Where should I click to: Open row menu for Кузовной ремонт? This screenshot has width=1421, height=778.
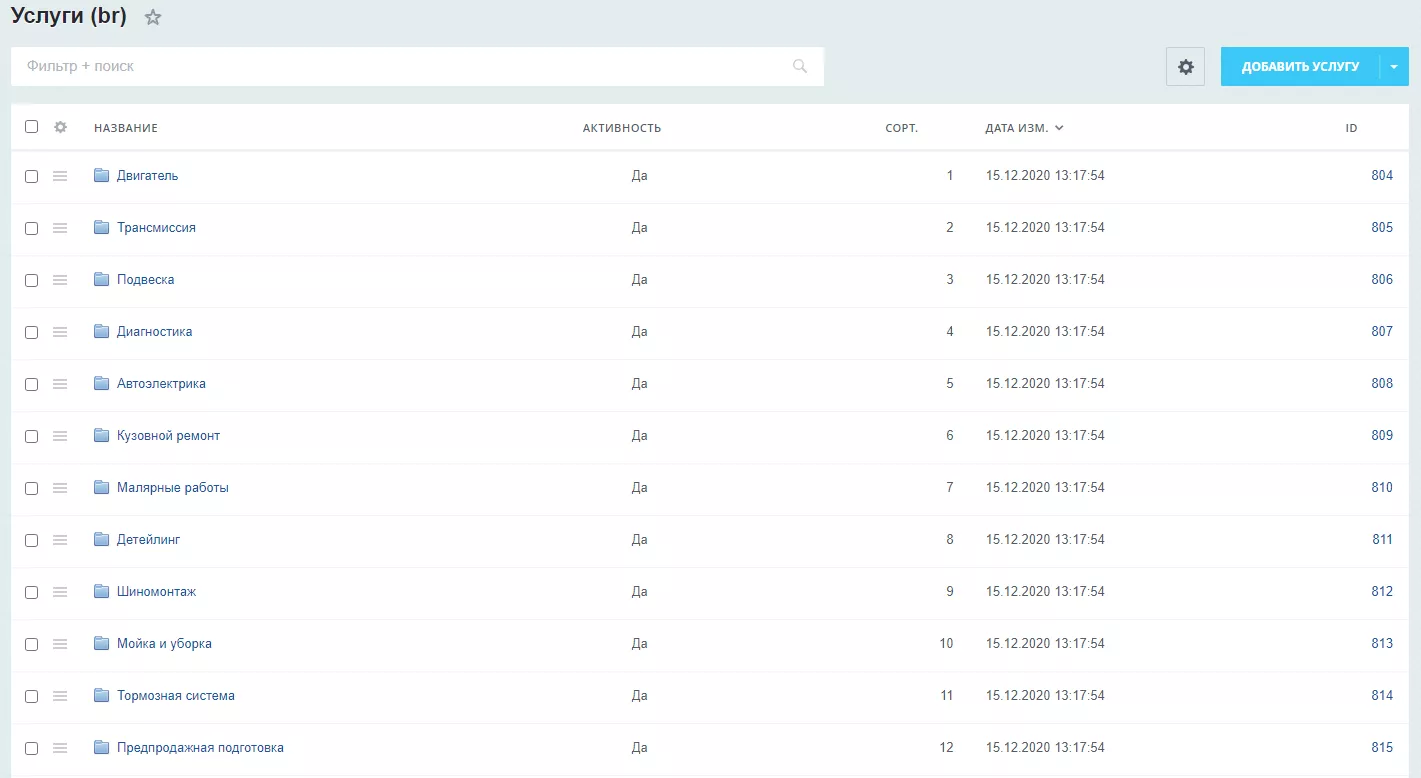pos(60,436)
